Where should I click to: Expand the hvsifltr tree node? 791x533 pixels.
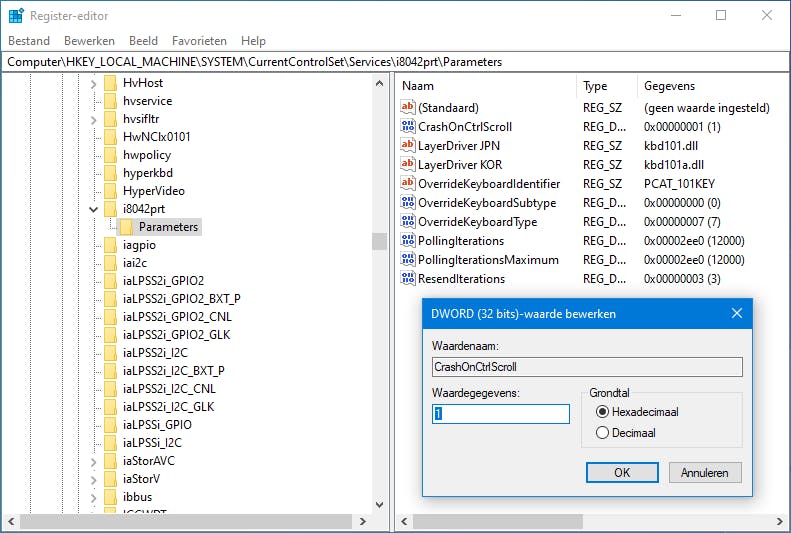tap(94, 120)
